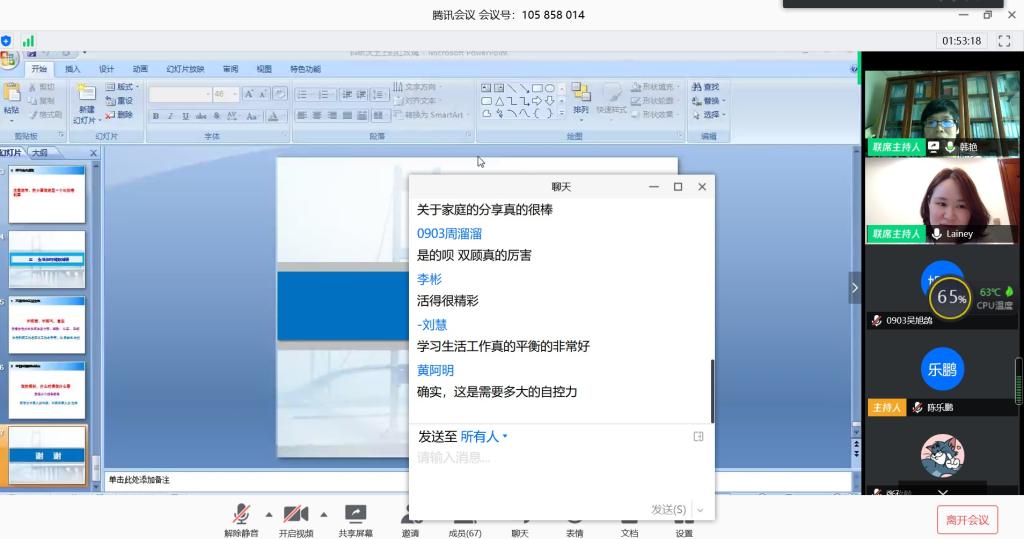Viewport: 1024px width, 539px height.
Task: Click the chat pop-out icon above input
Action: 698,437
